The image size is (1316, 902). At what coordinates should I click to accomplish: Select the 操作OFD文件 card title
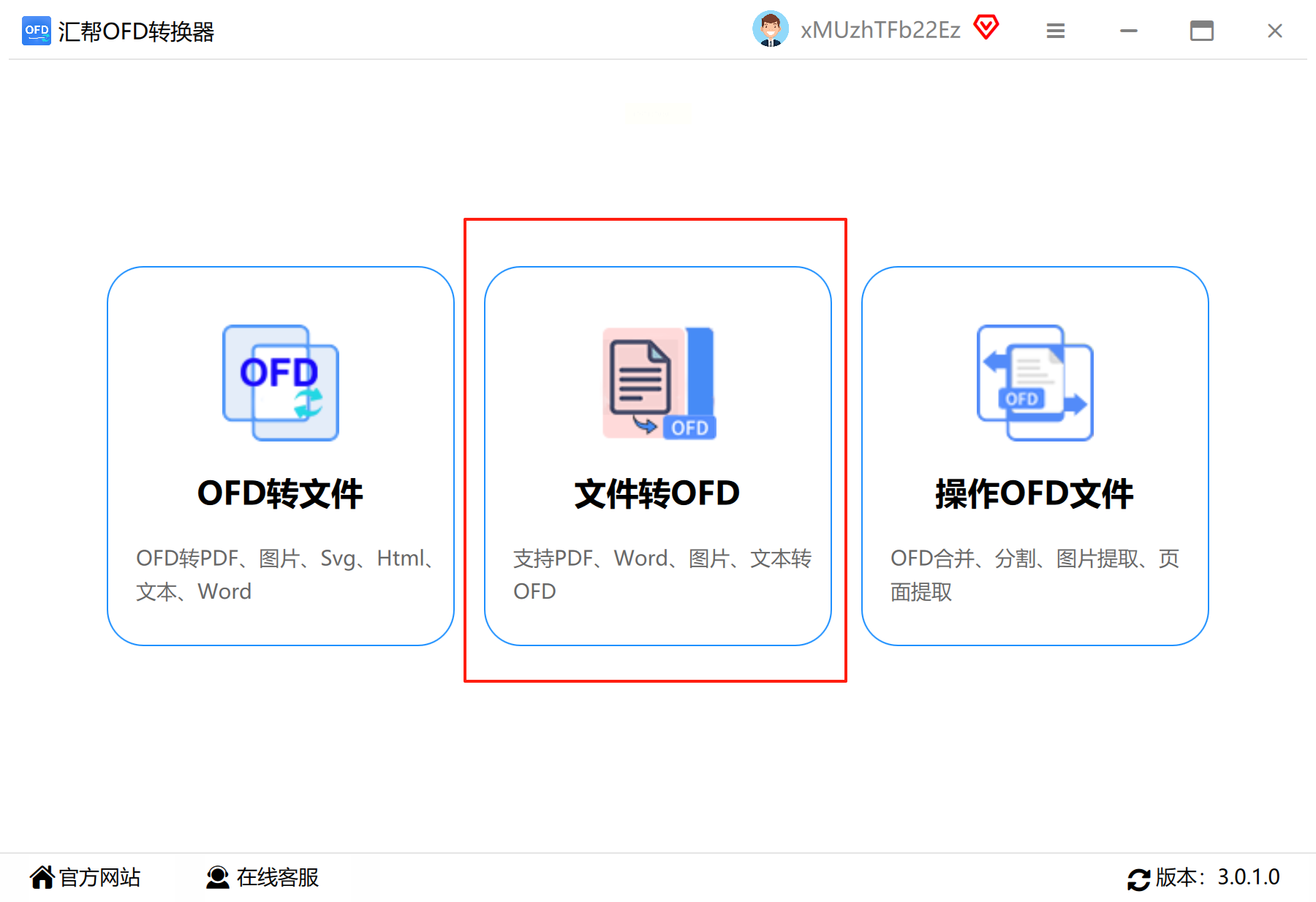[x=1035, y=493]
